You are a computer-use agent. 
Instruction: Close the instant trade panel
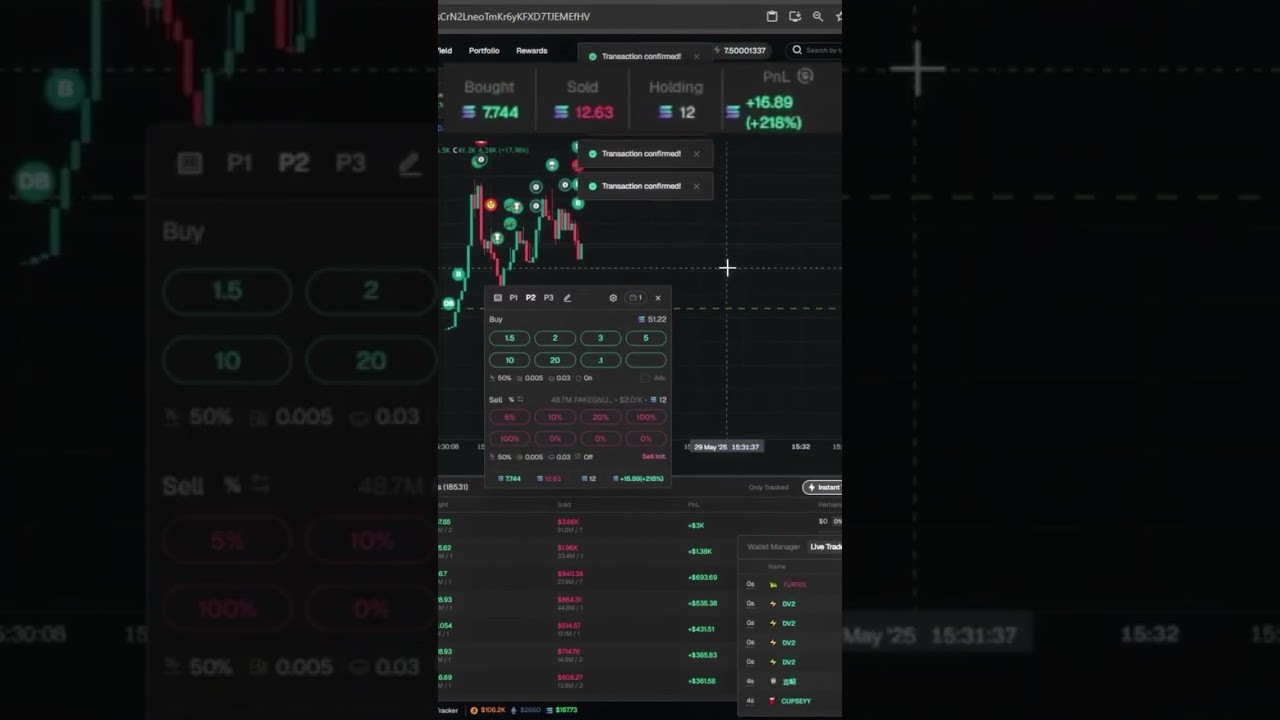[657, 298]
